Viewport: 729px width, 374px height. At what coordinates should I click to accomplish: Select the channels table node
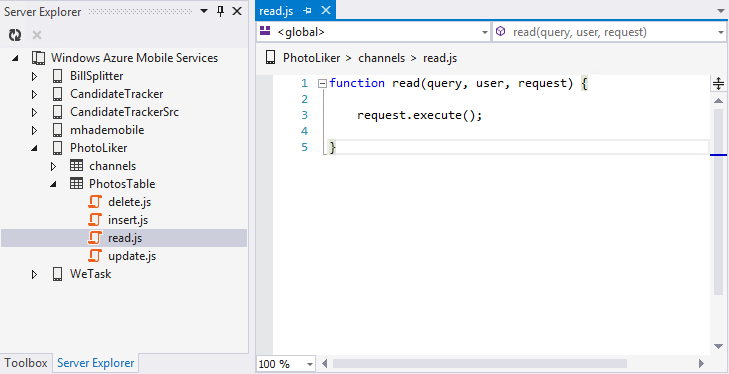[113, 166]
